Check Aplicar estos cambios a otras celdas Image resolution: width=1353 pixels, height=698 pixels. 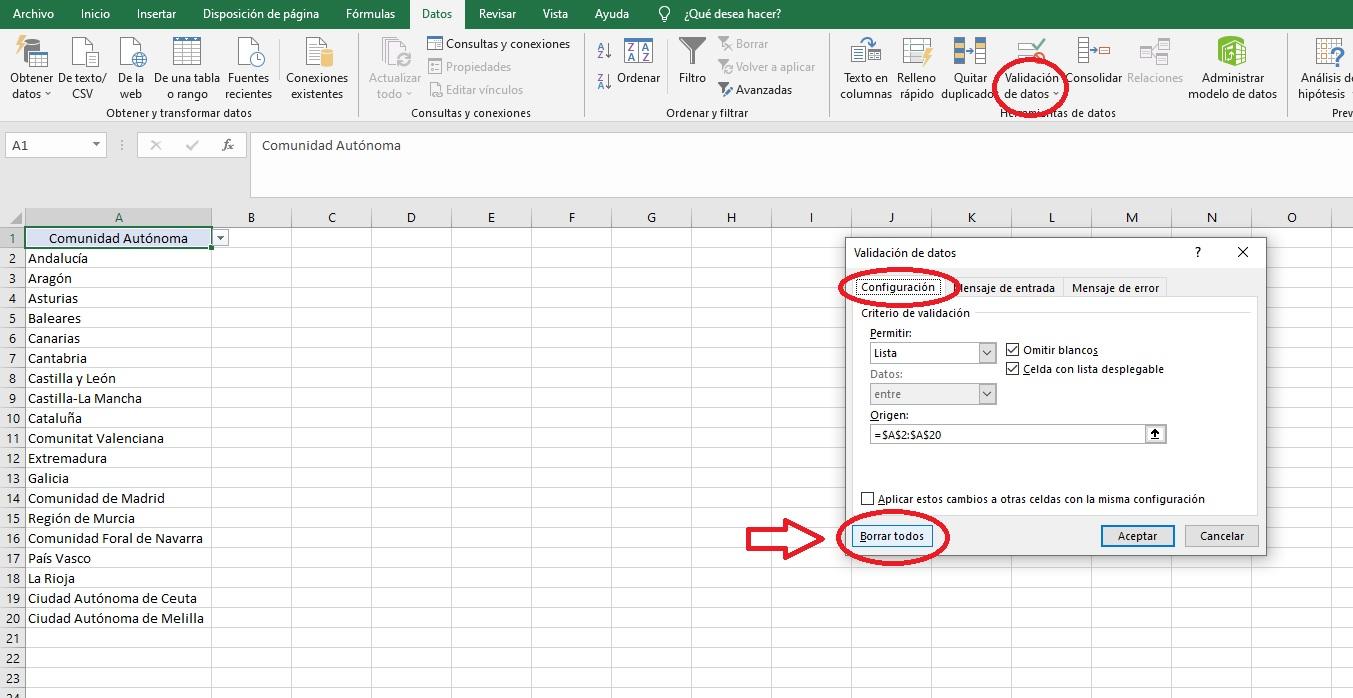tap(866, 498)
